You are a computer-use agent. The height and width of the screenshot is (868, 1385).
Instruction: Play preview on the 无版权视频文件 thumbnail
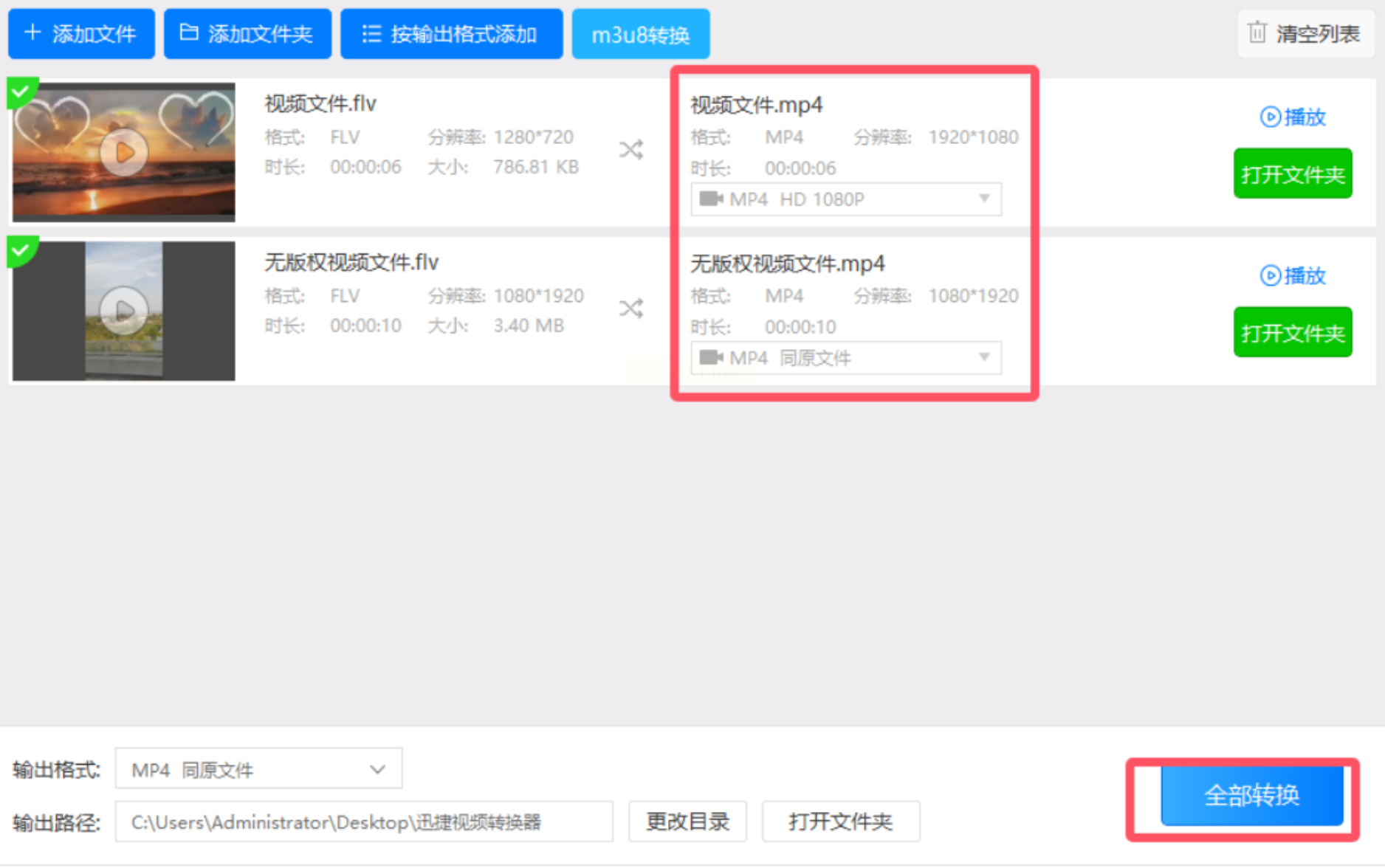[124, 311]
